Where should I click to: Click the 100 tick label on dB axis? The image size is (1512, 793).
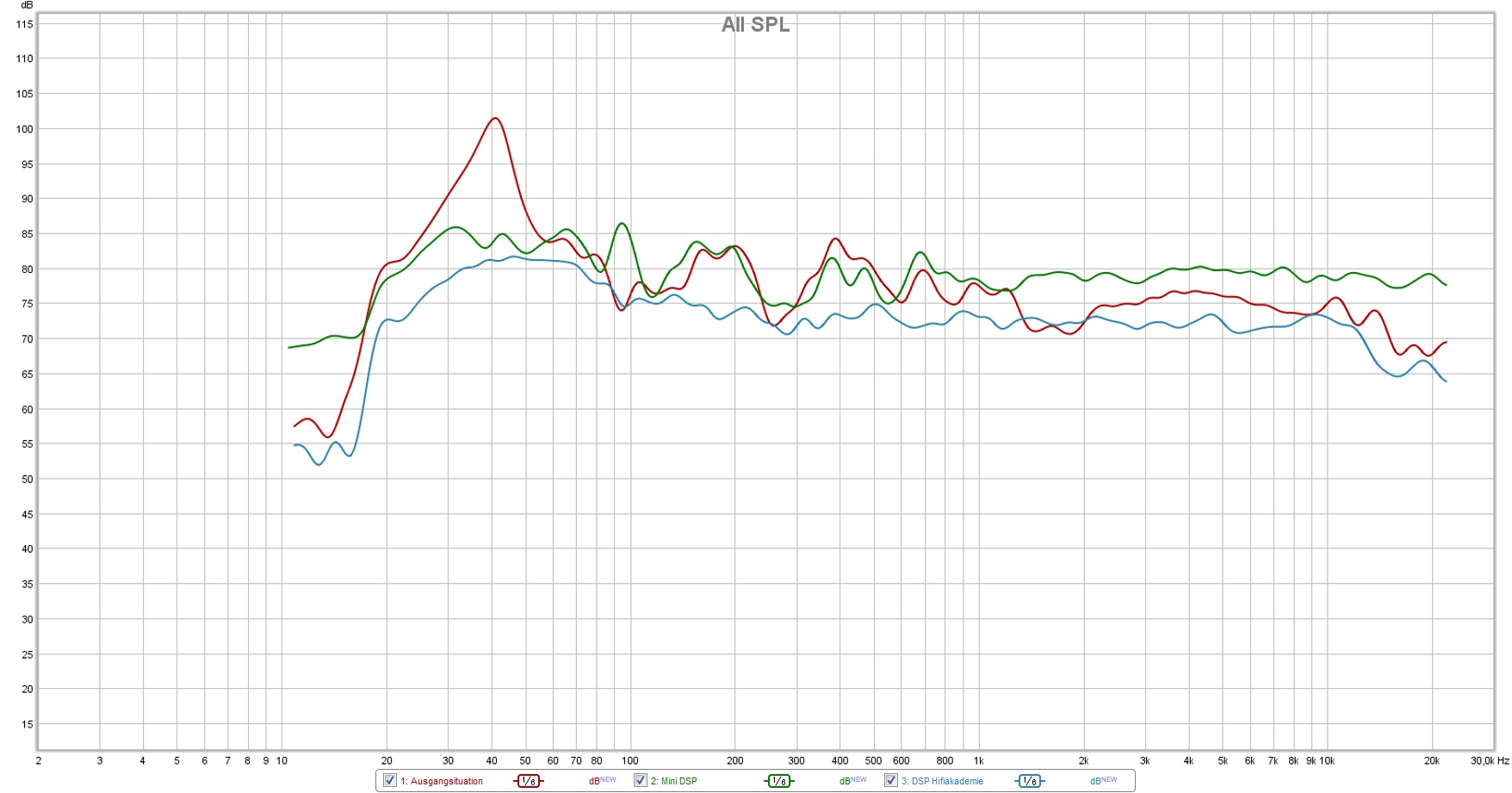click(x=24, y=129)
